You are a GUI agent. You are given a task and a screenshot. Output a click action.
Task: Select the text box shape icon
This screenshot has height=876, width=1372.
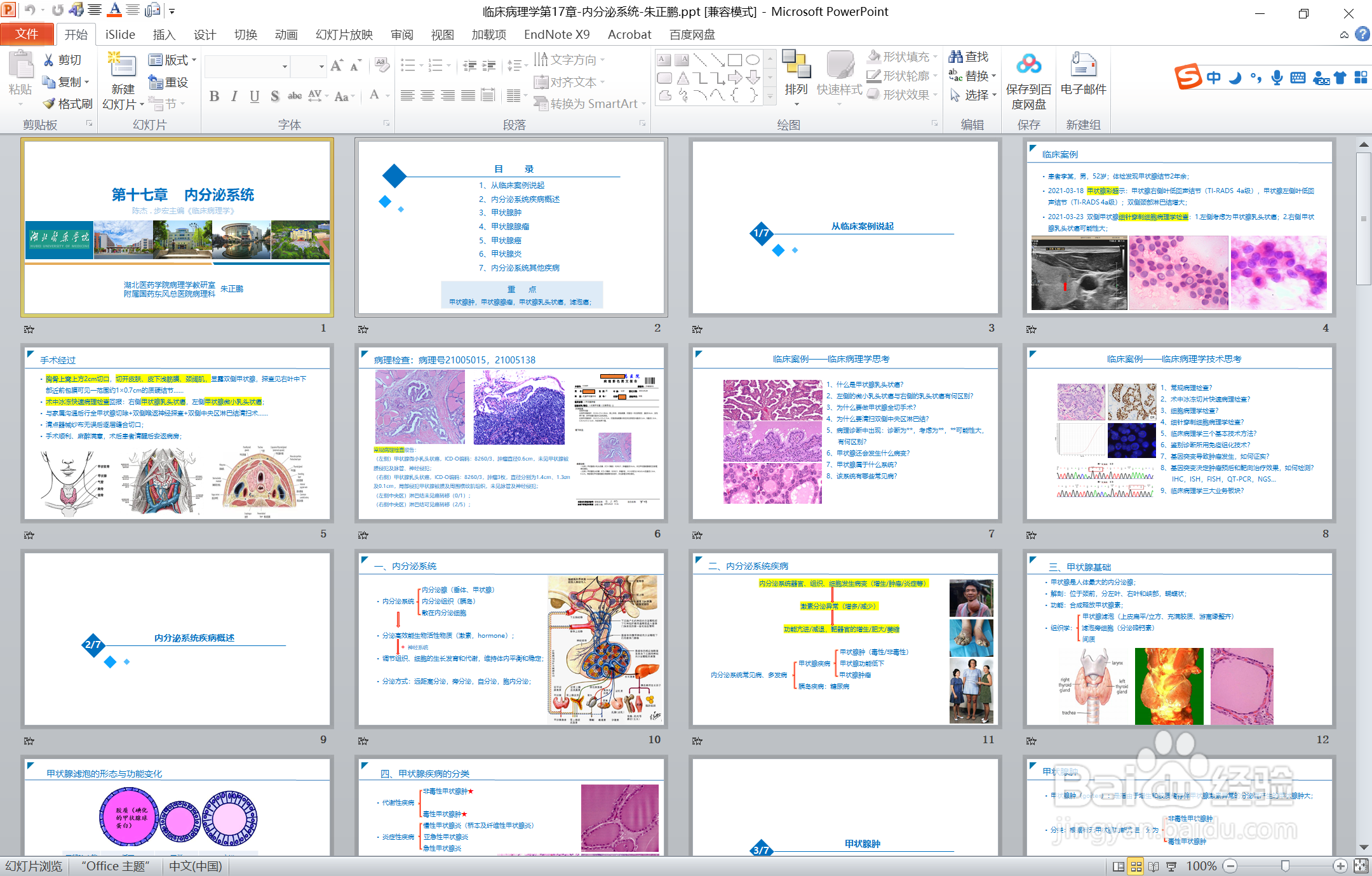point(664,60)
